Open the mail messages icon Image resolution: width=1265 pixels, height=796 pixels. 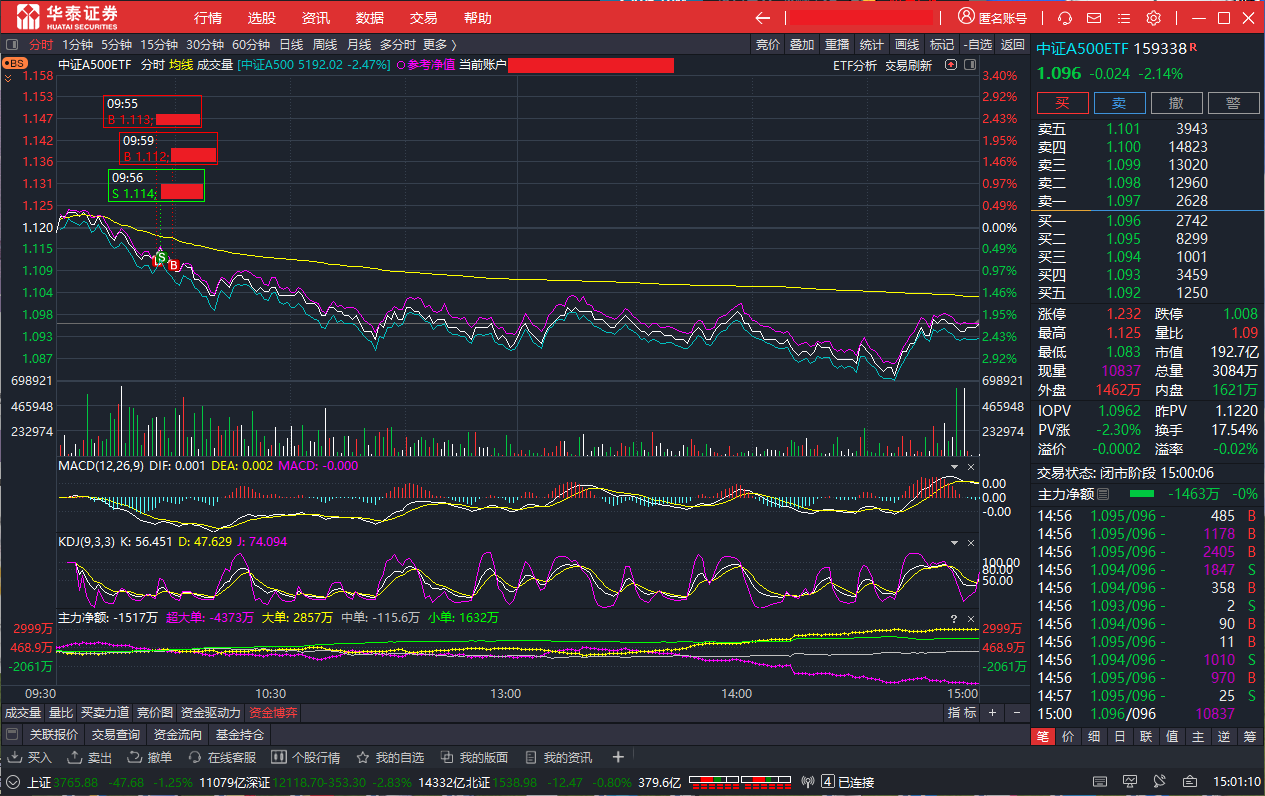tap(1094, 18)
